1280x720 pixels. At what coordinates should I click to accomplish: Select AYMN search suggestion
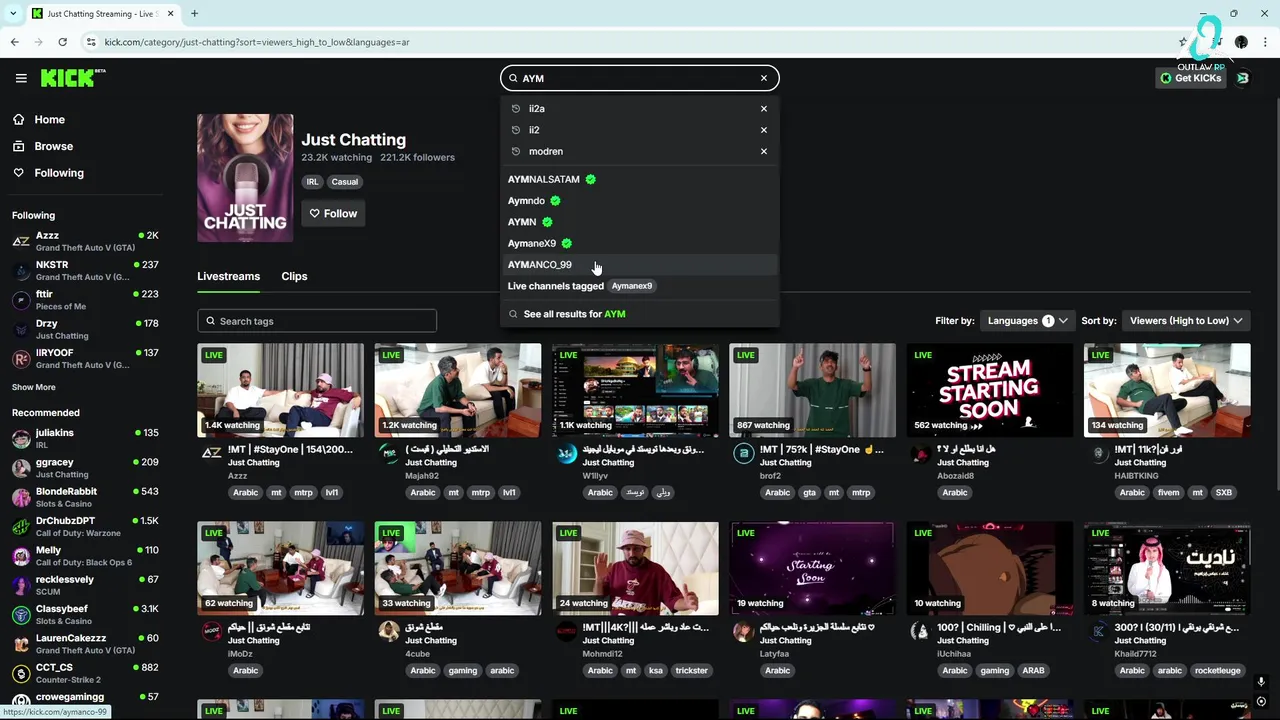[639, 222]
